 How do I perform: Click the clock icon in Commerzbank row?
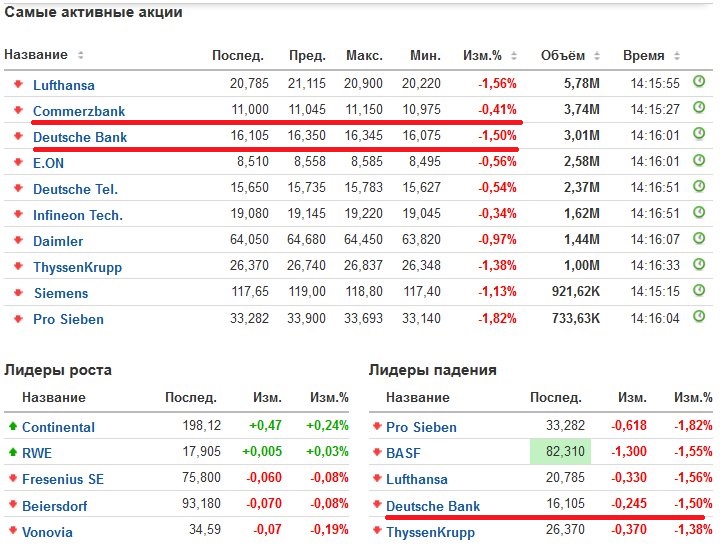point(699,109)
